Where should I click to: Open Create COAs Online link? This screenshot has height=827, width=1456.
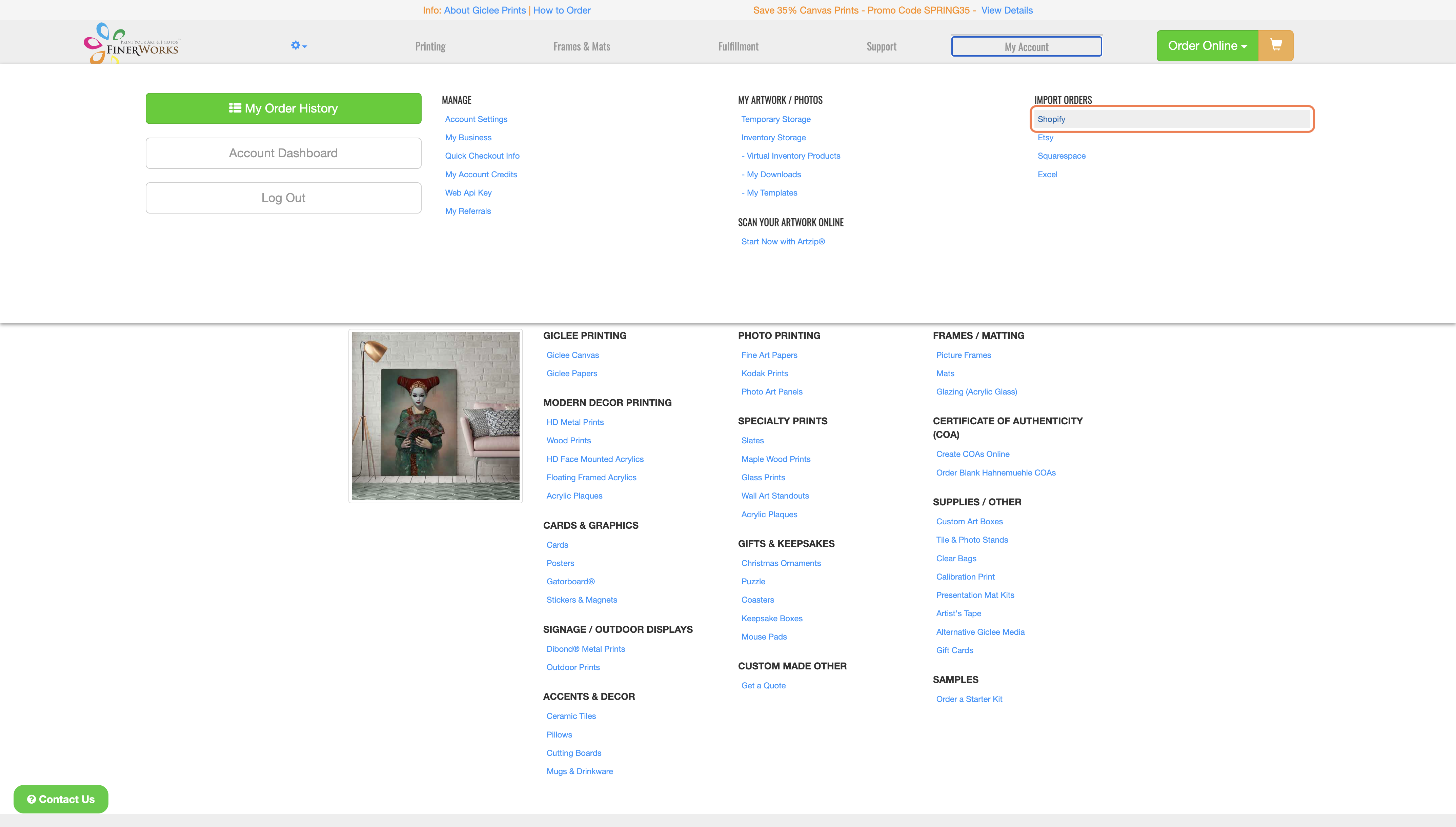pyautogui.click(x=972, y=454)
